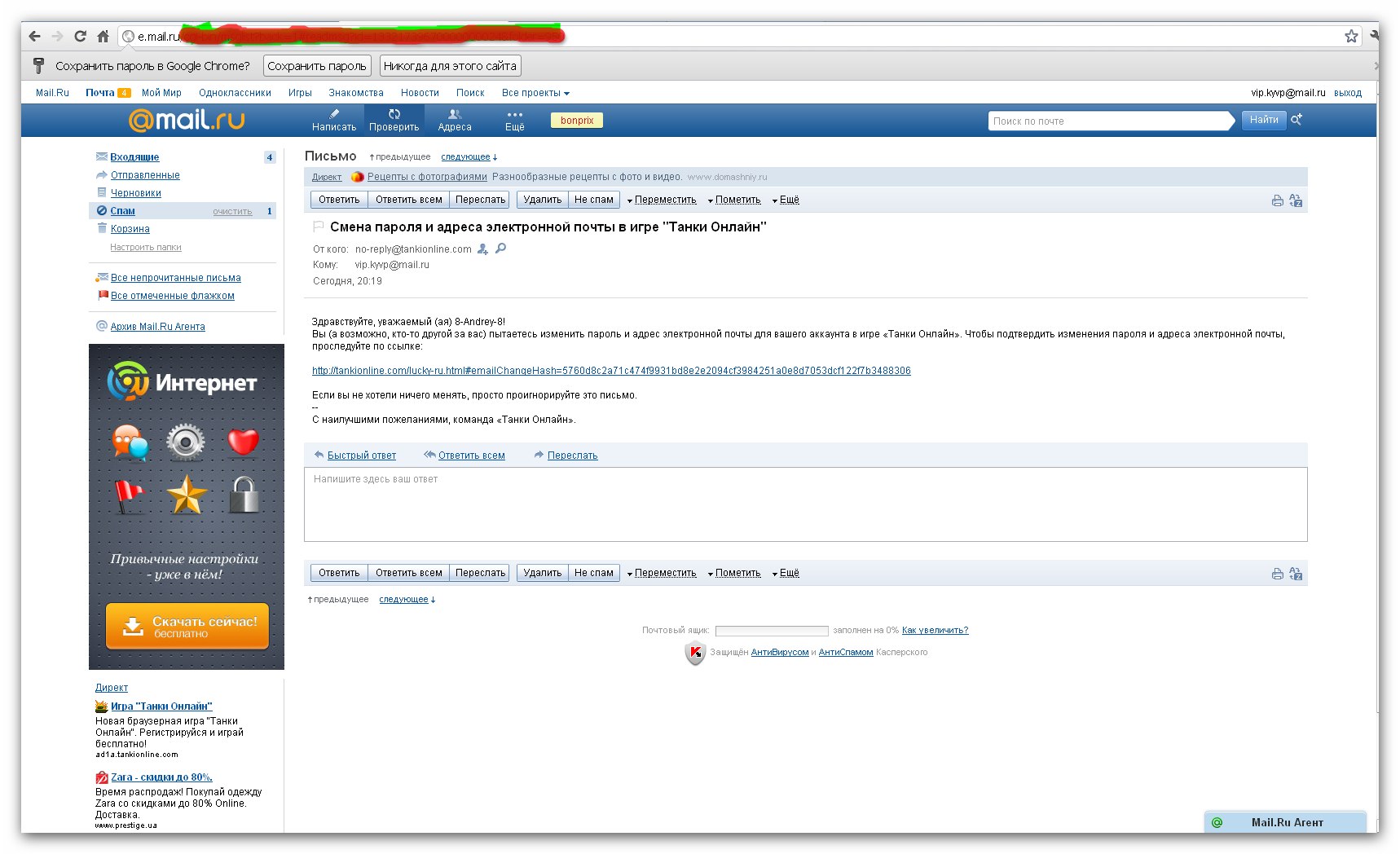The width and height of the screenshot is (1400, 854).
Task: Open the Входящие inbox folder
Action: pos(134,157)
